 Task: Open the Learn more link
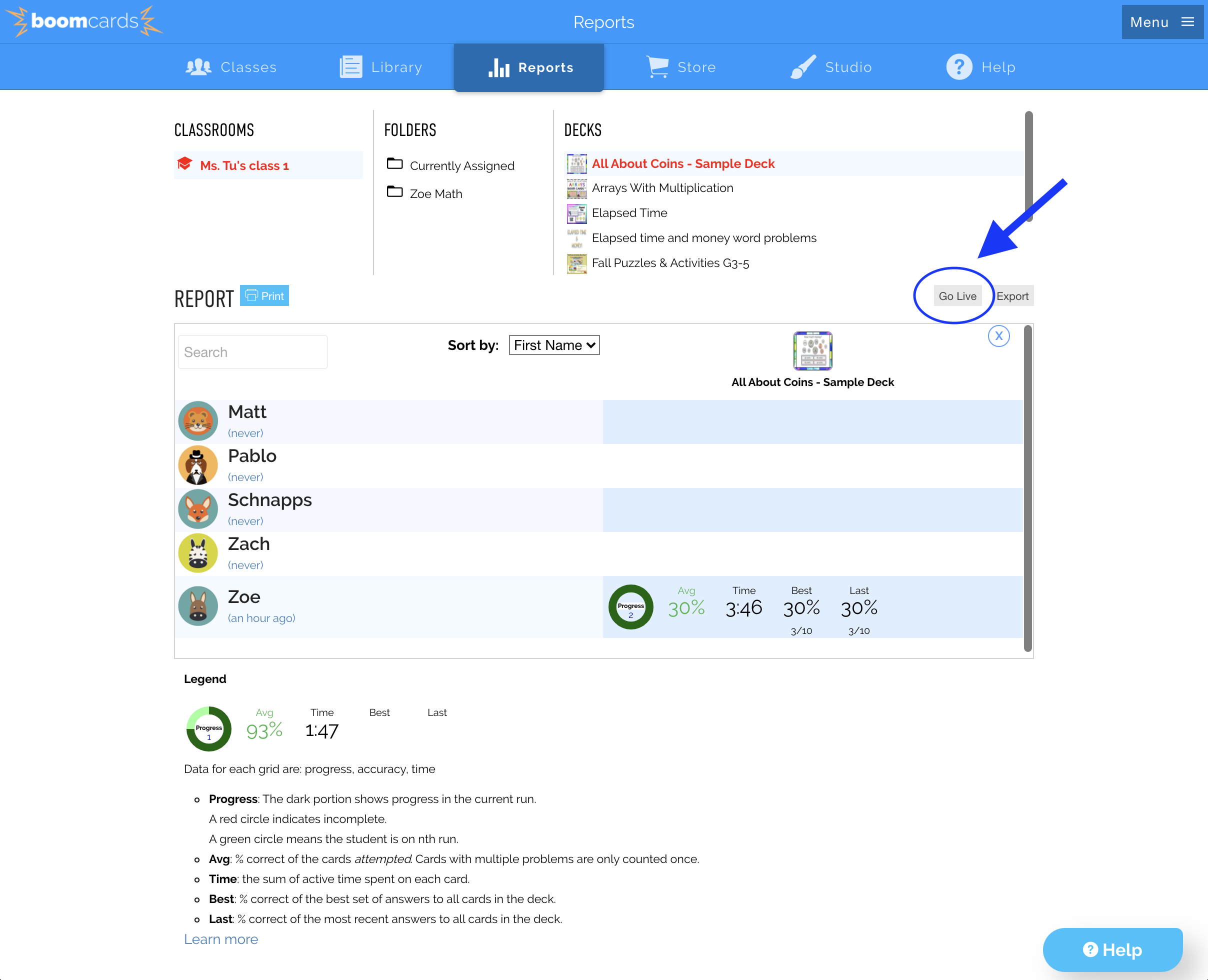coord(220,939)
